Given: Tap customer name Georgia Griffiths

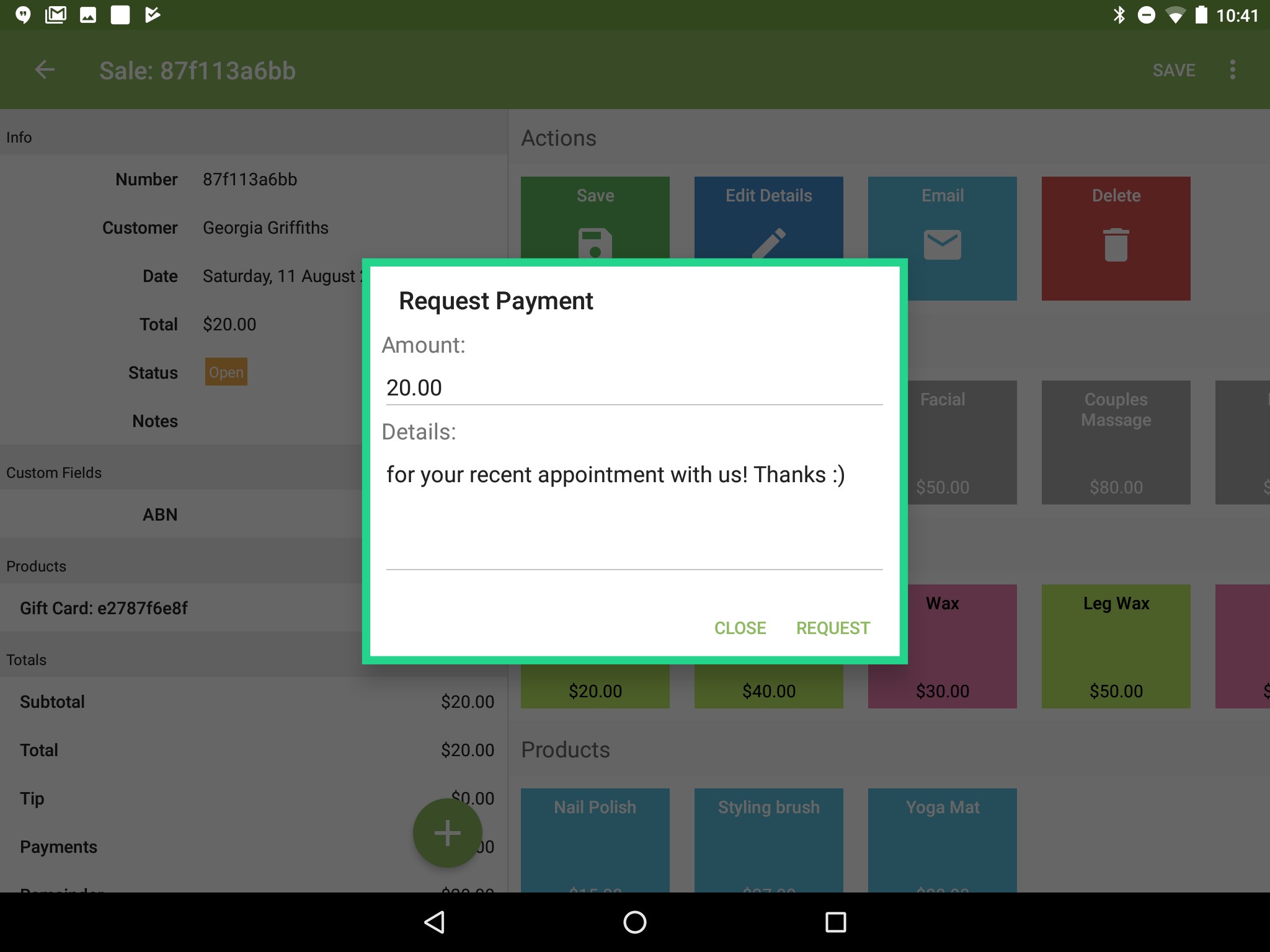Looking at the screenshot, I should [265, 228].
